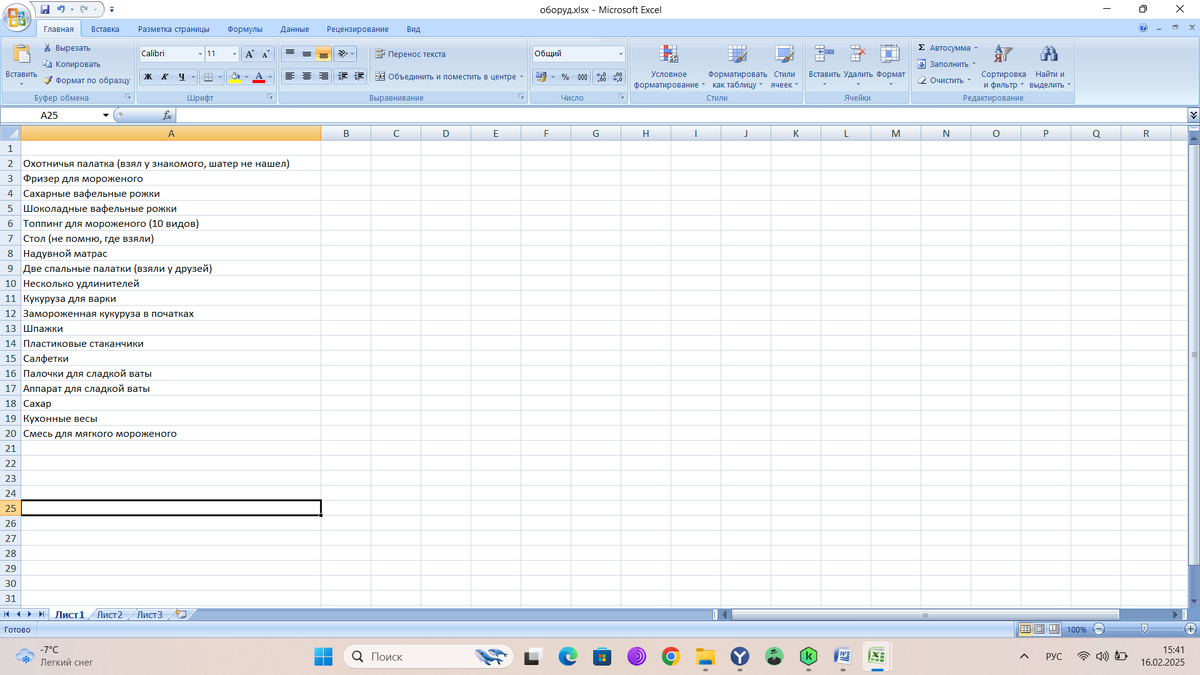Switch to sheet Лист3
Screen dimensions: 1200x675
click(x=149, y=614)
